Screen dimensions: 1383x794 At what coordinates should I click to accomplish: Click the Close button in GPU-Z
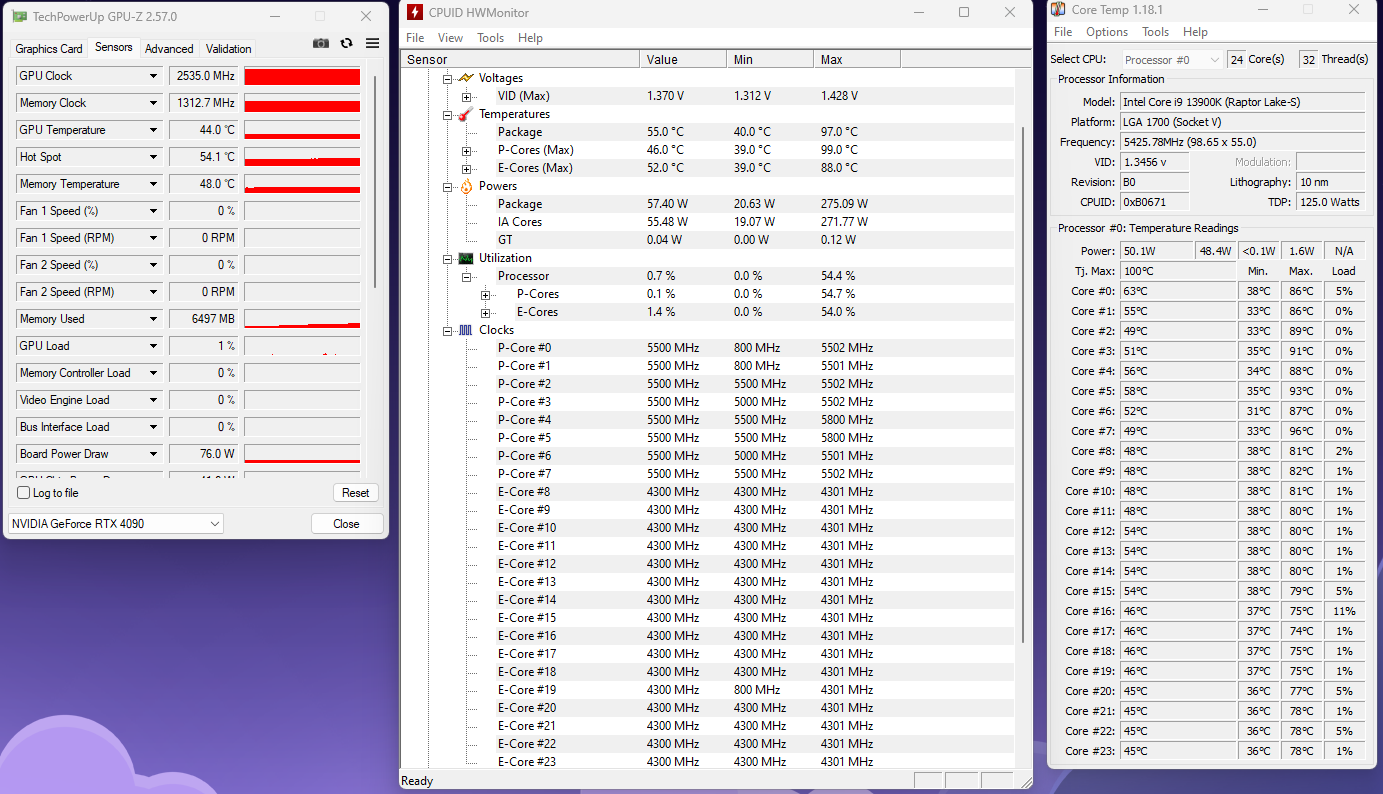(347, 524)
